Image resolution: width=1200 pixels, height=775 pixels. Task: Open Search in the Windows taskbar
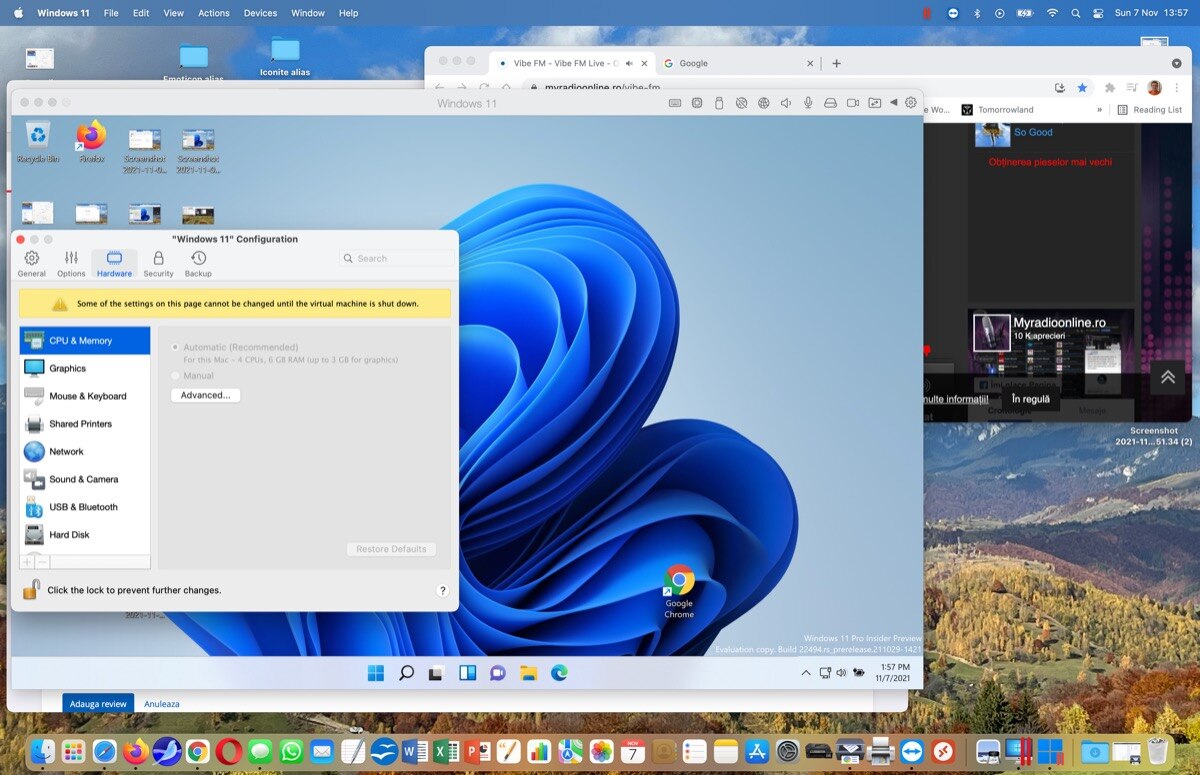click(x=406, y=673)
